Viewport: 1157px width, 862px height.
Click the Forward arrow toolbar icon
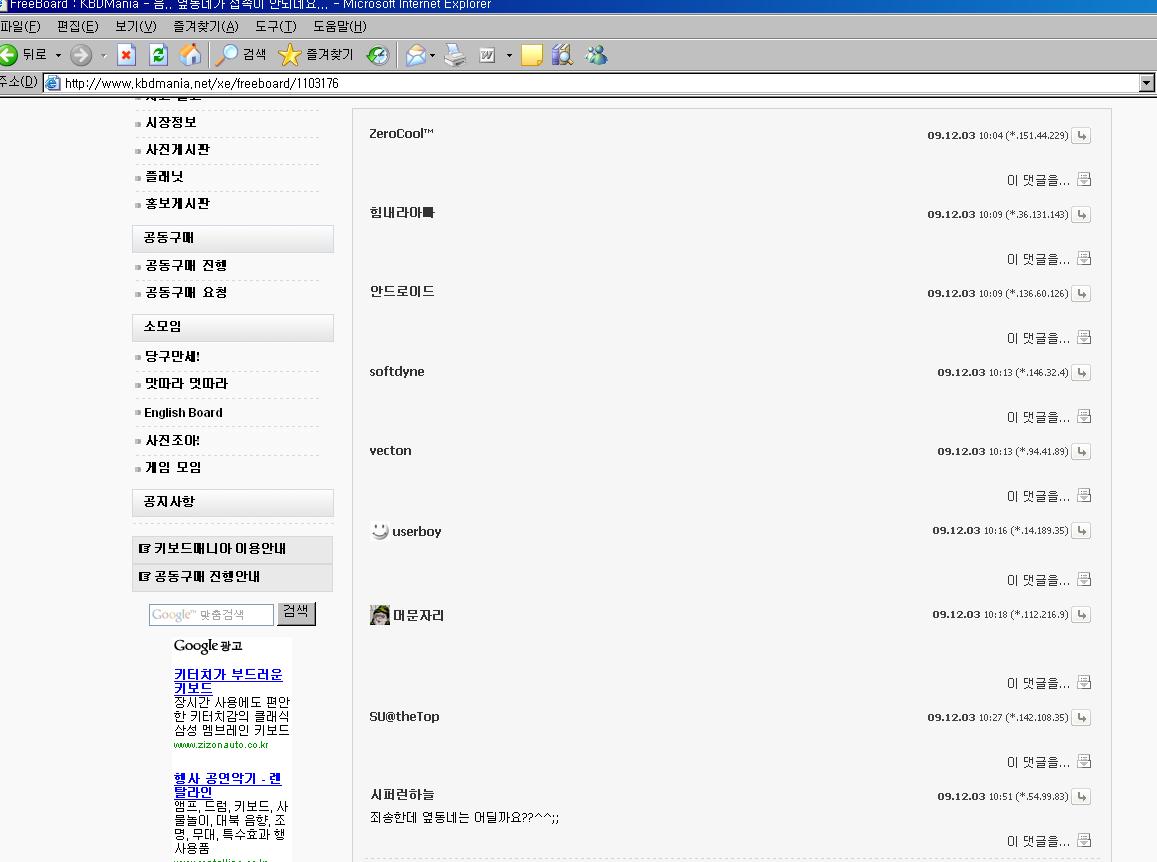(x=81, y=55)
